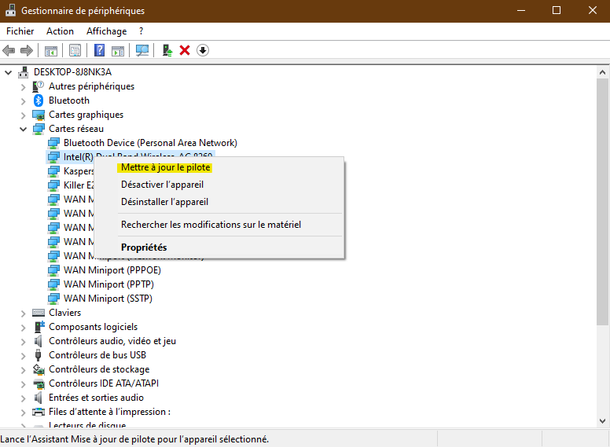Click scrollbar down arrow
This screenshot has width=610, height=447.
602,421
